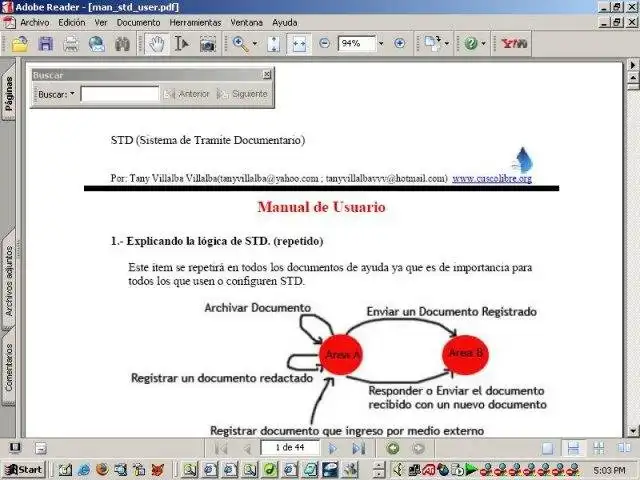Go to the first page
The width and height of the screenshot is (640, 480).
[221, 449]
